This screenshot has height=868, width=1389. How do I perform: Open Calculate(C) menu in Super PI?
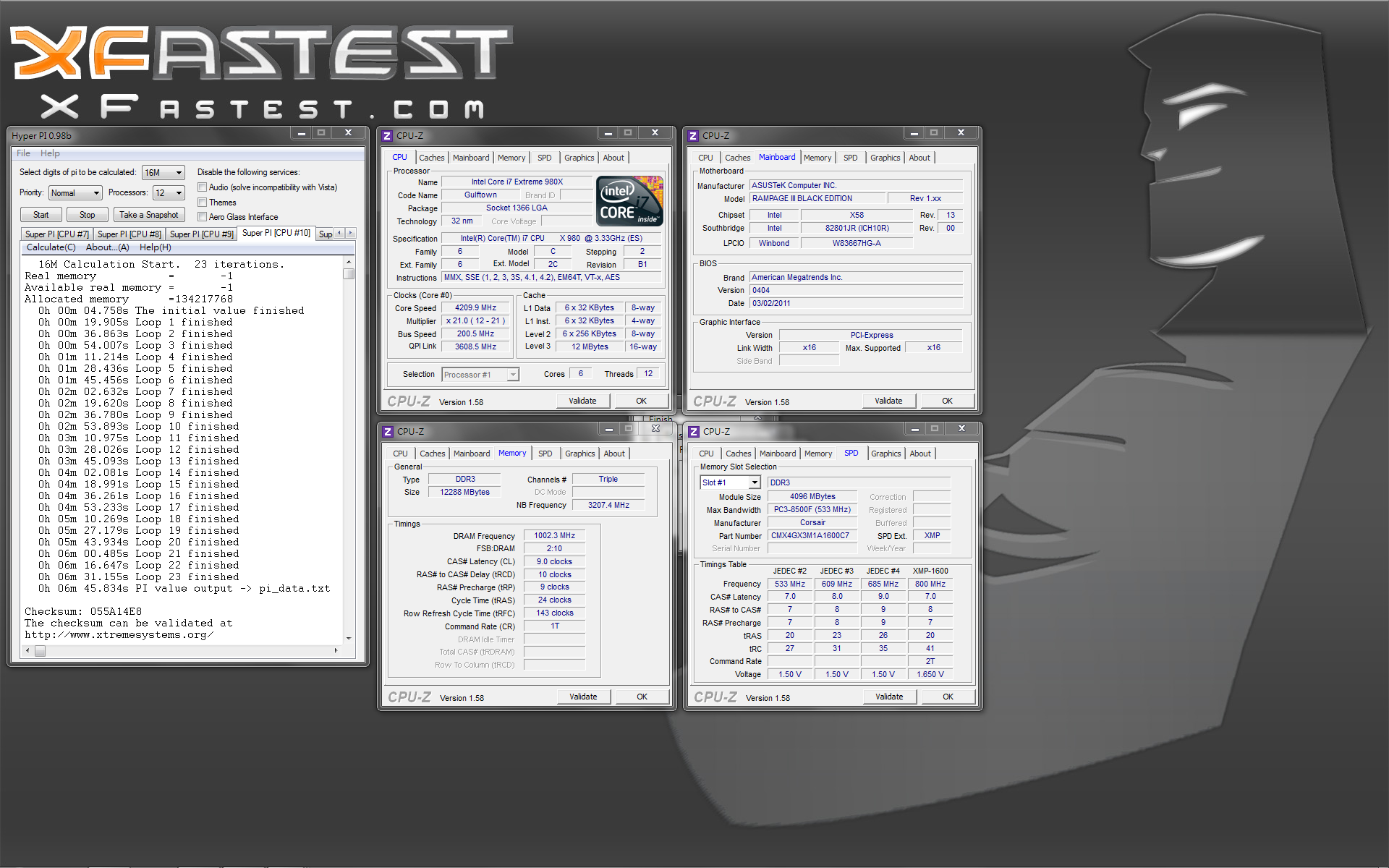point(51,247)
